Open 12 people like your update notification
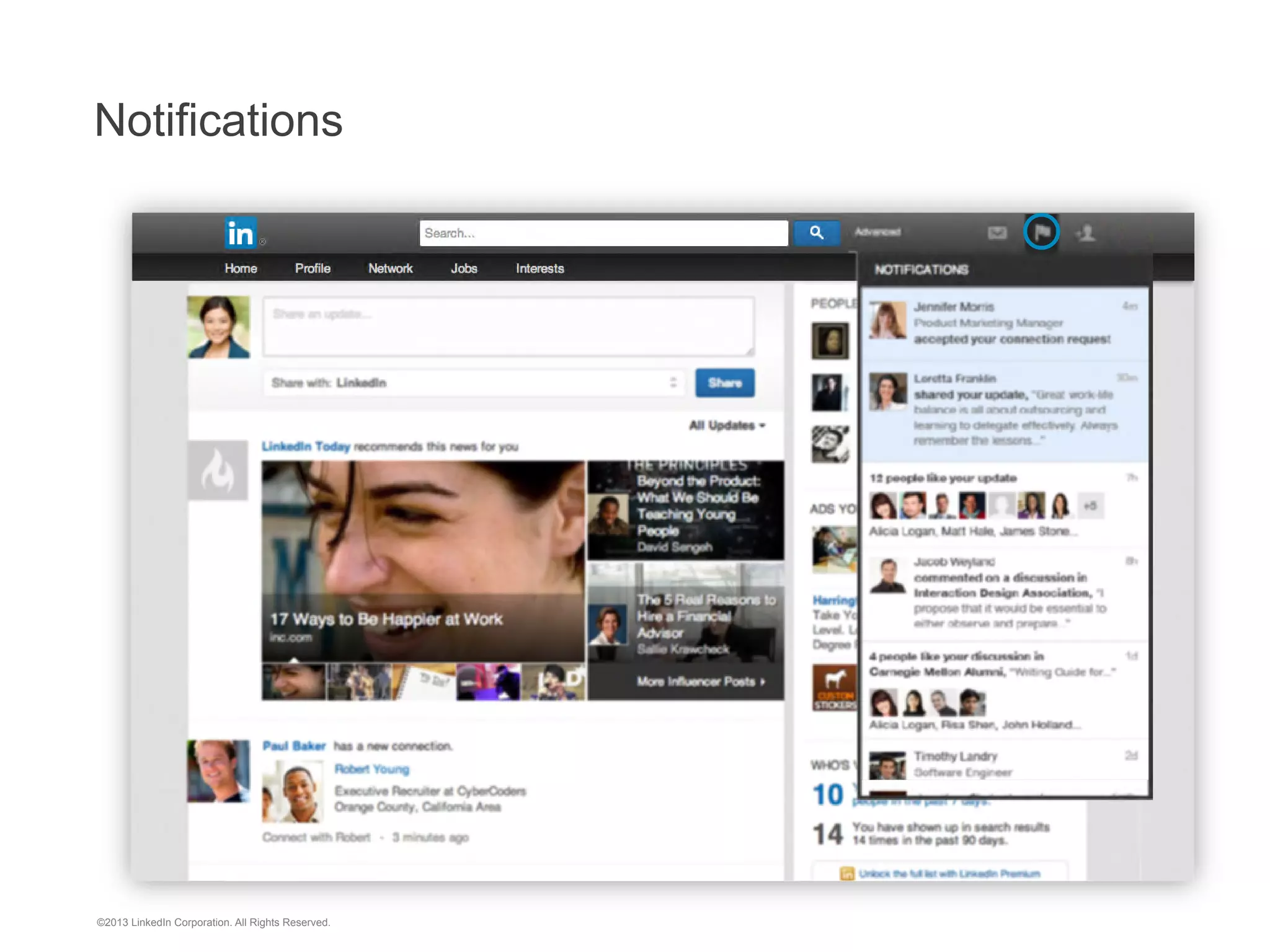This screenshot has height=952, width=1270. coord(1005,505)
